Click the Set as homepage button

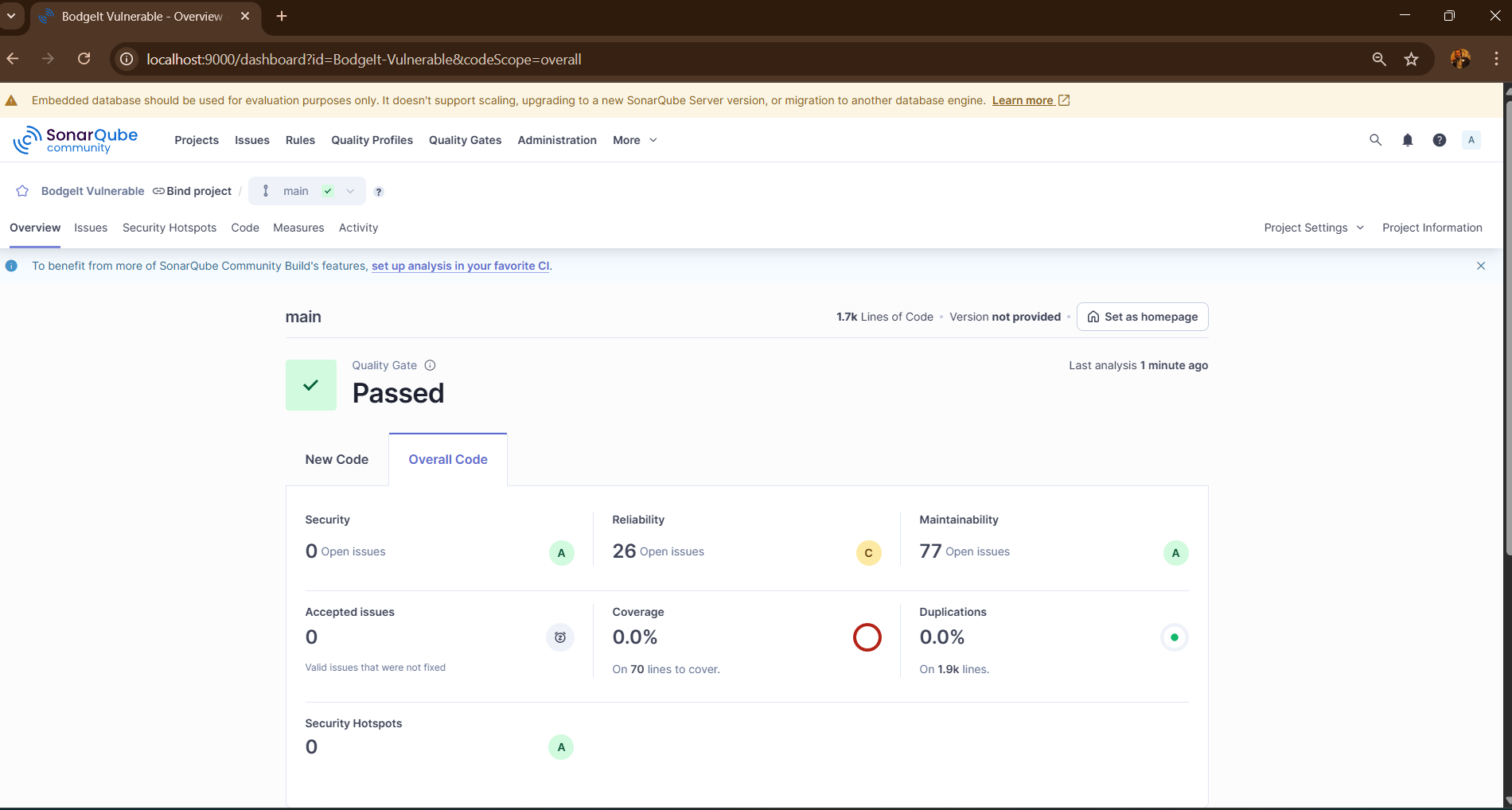tap(1142, 317)
